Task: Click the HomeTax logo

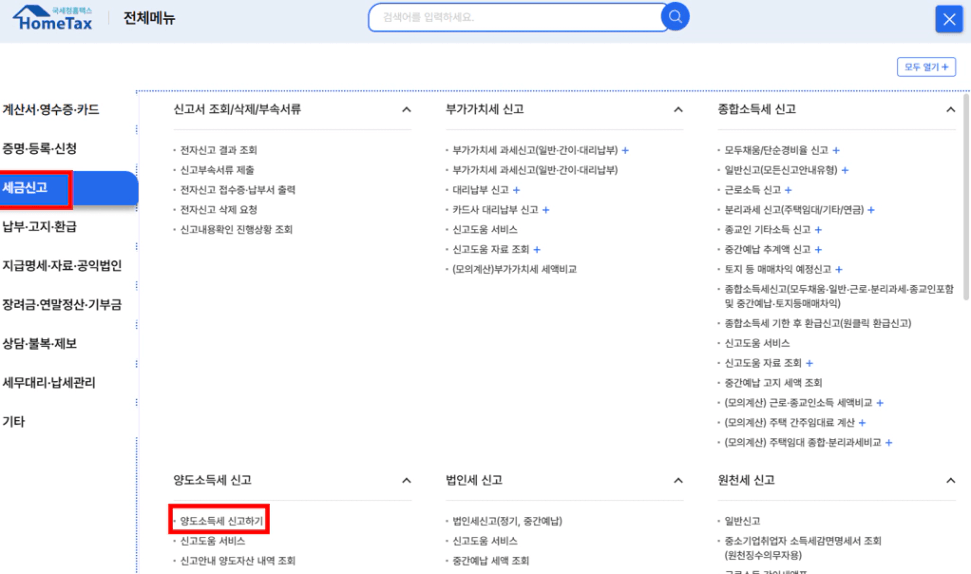Action: pos(52,18)
